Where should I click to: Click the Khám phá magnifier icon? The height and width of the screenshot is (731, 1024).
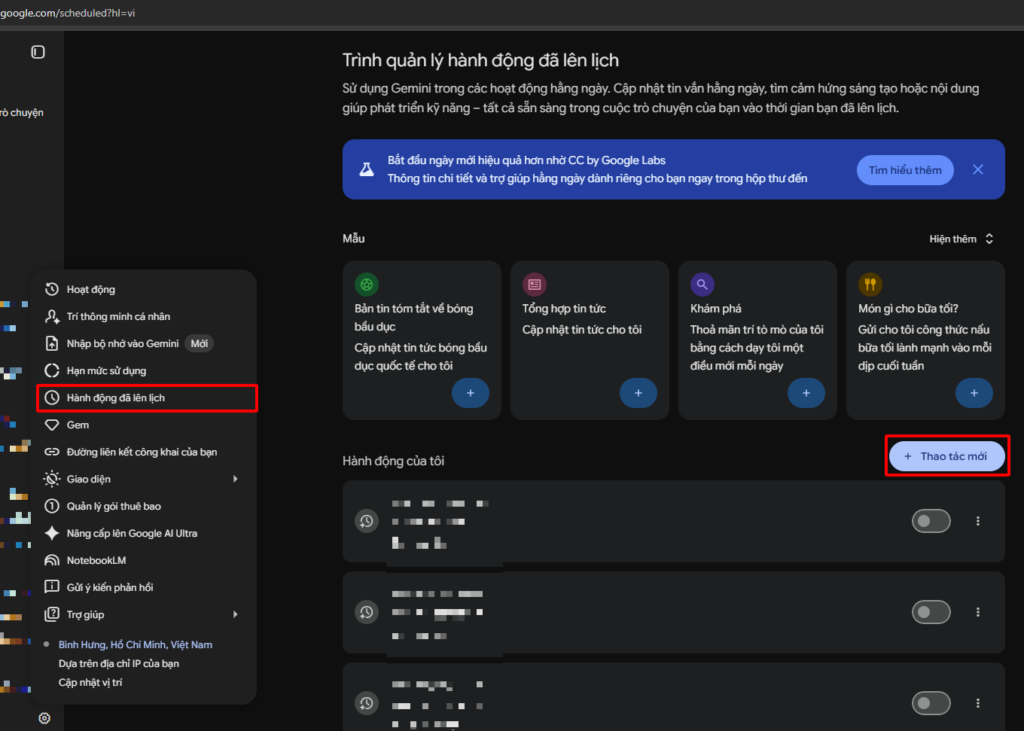[702, 284]
